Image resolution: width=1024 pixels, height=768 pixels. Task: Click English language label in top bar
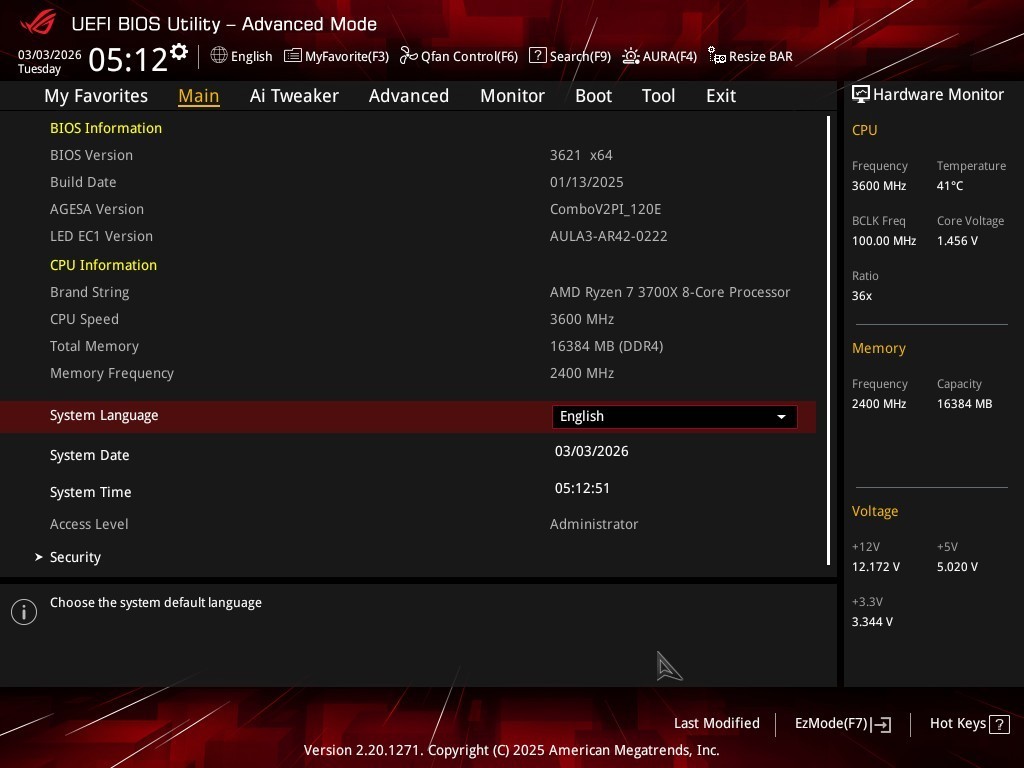point(251,56)
